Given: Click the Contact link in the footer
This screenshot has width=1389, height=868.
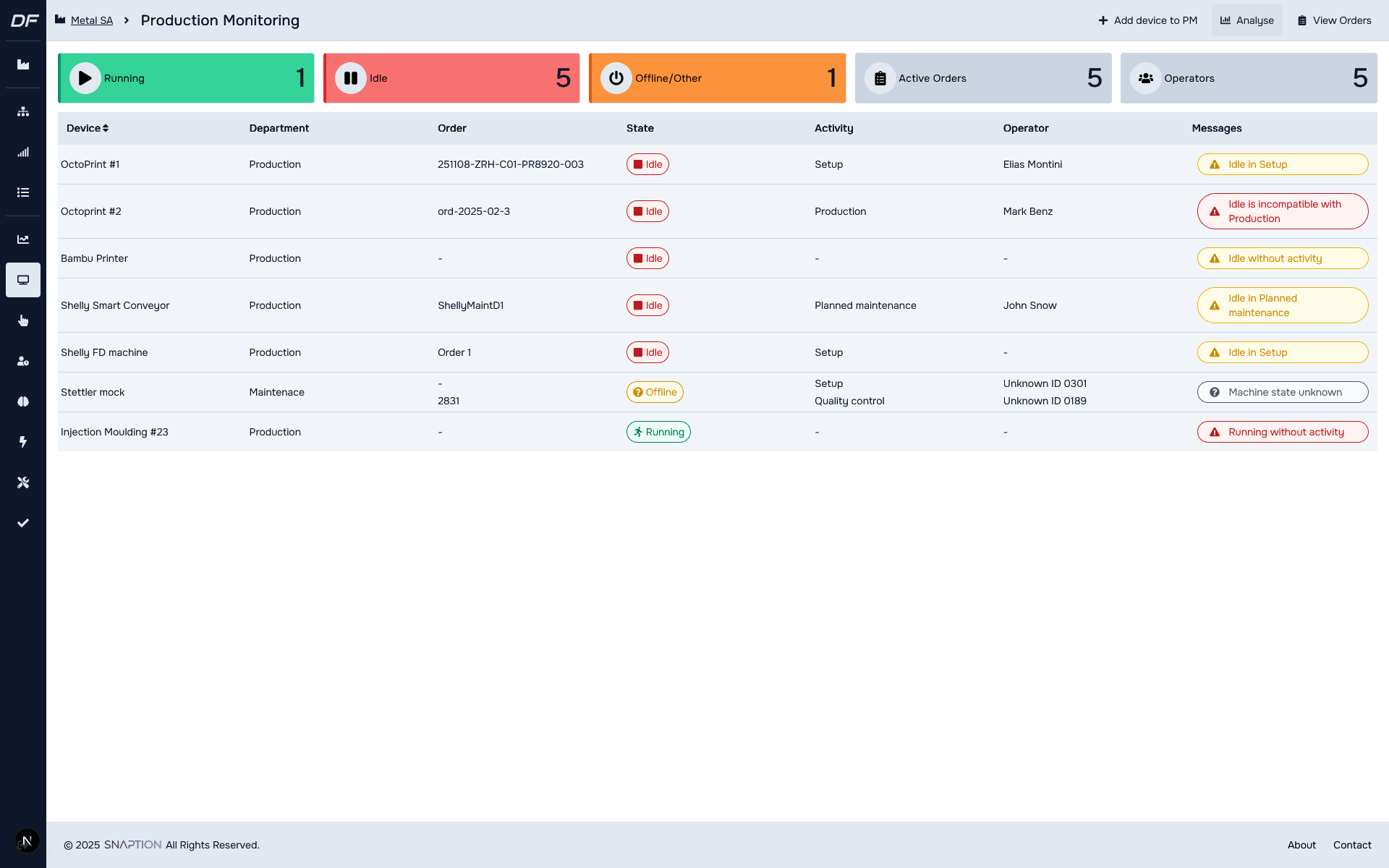Looking at the screenshot, I should coord(1352,845).
